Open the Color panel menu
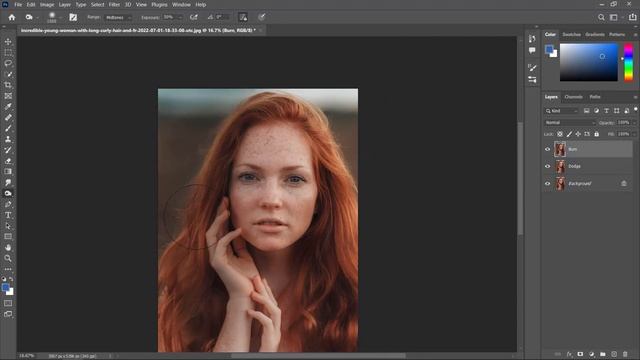This screenshot has height=360, width=640. 635,35
